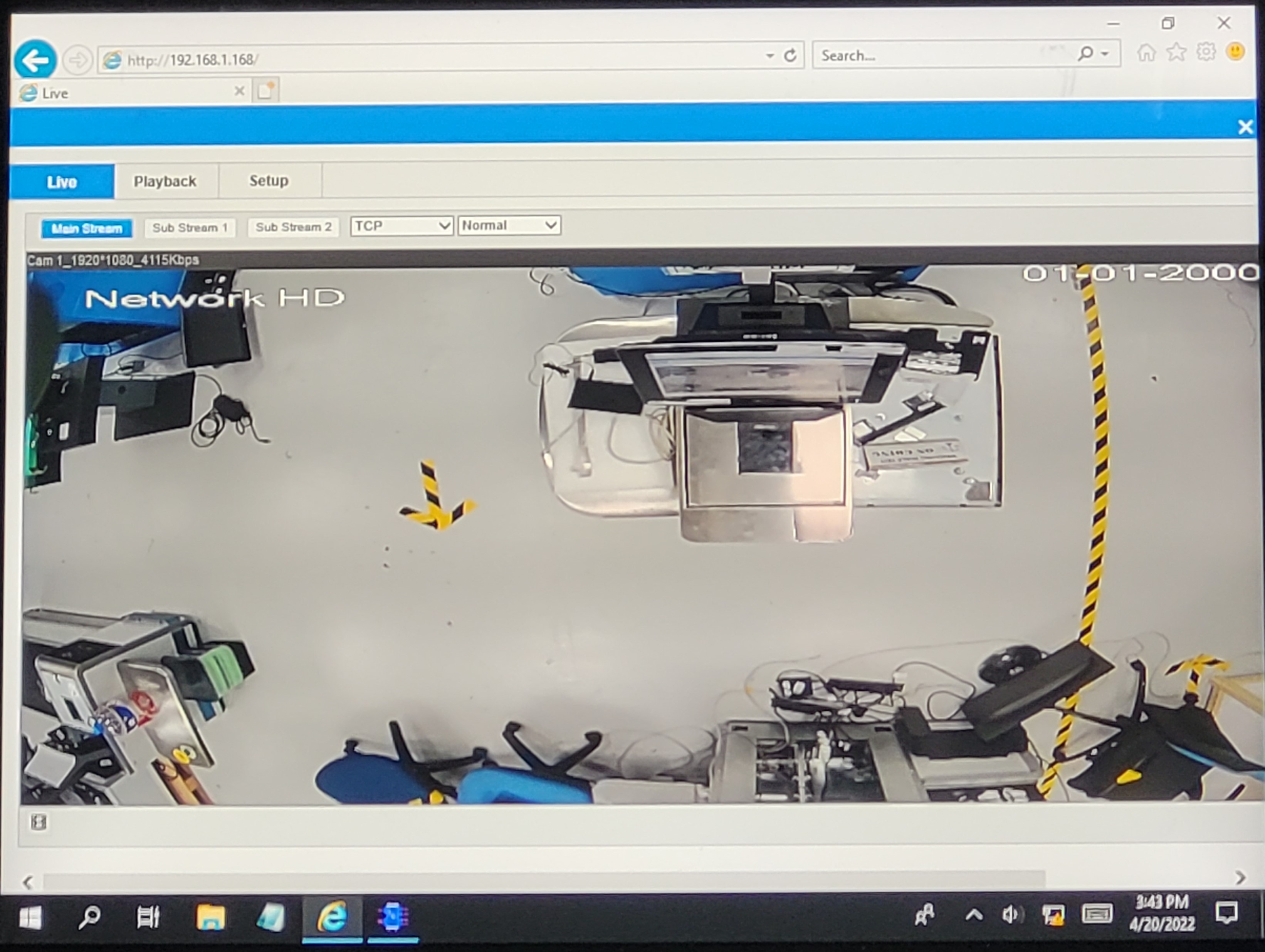Expand the Normal mode dropdown
Viewport: 1265px width, 952px height.
pos(509,225)
